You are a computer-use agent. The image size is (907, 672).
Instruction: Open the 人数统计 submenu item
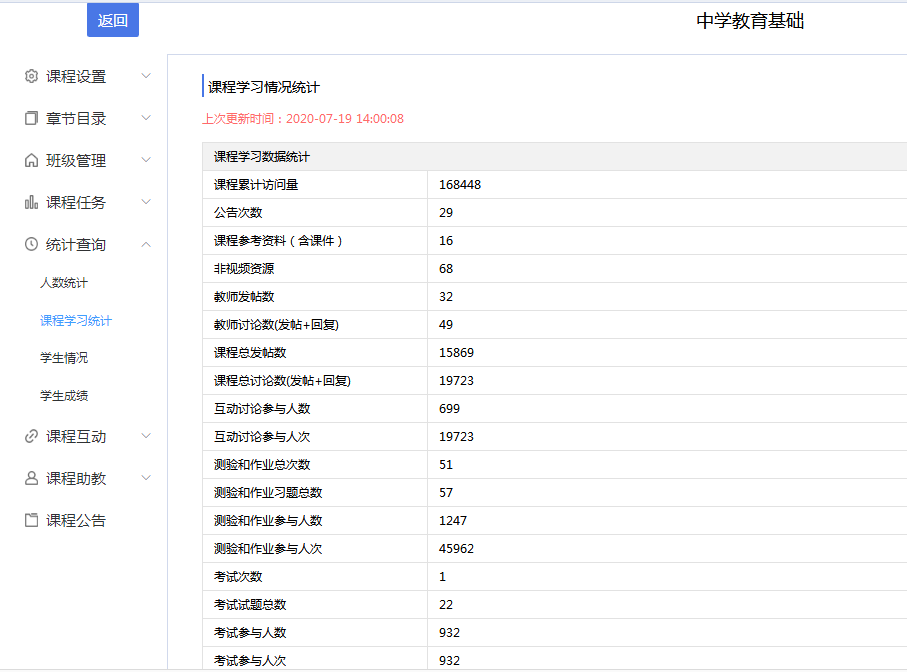64,283
